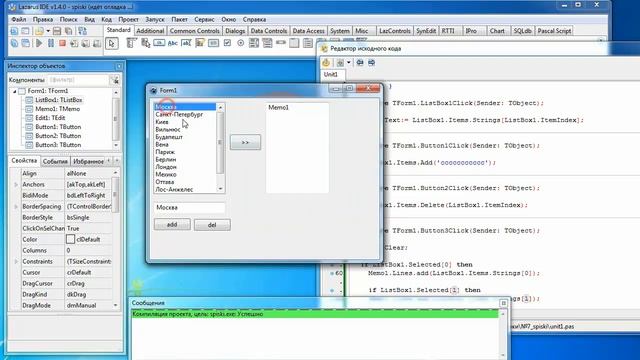Viewport: 640px width, 360px height.
Task: Expand the Constraints property
Action: coord(16,261)
